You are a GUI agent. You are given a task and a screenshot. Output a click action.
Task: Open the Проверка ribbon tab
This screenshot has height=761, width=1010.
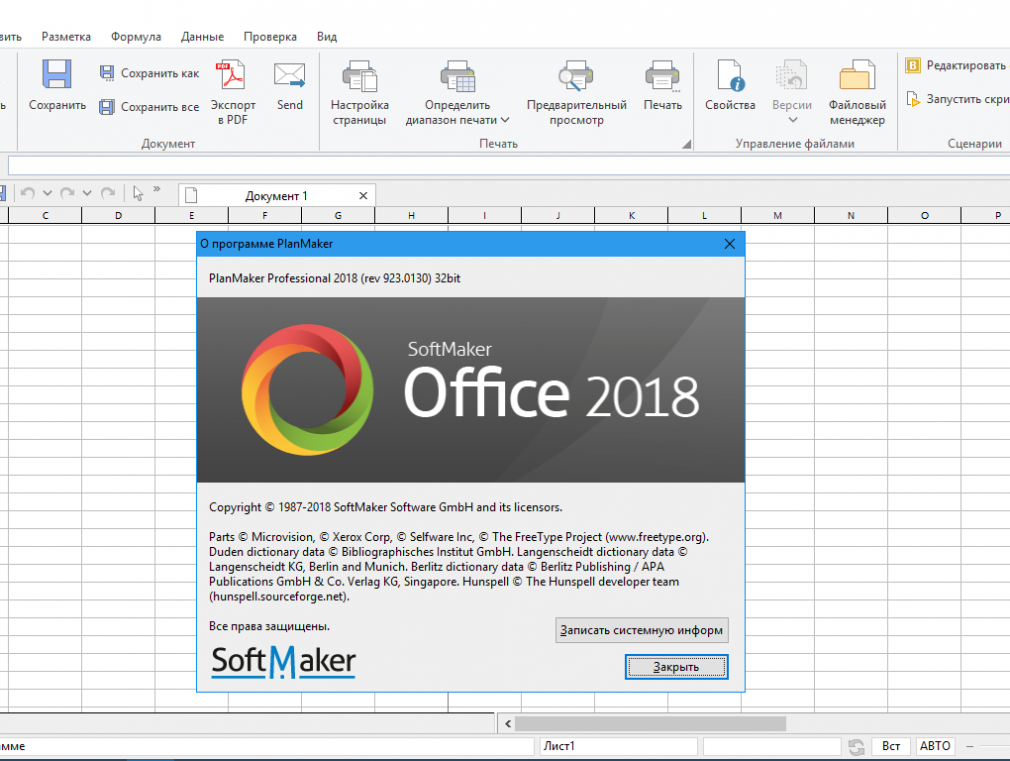click(x=270, y=37)
